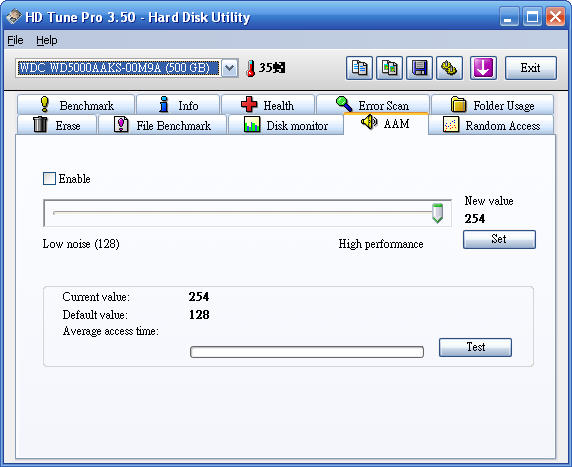This screenshot has height=467, width=572.
Task: Switch to the Disk monitor tab
Action: 286,125
